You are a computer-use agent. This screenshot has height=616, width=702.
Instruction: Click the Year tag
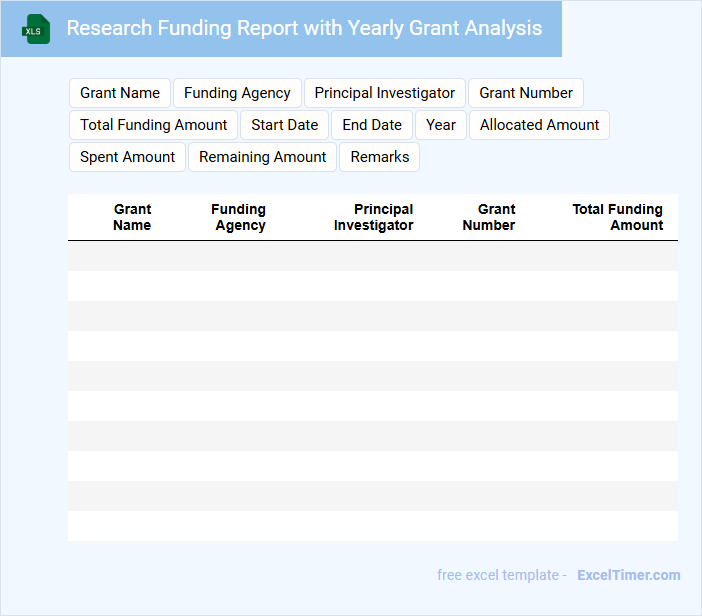[440, 125]
